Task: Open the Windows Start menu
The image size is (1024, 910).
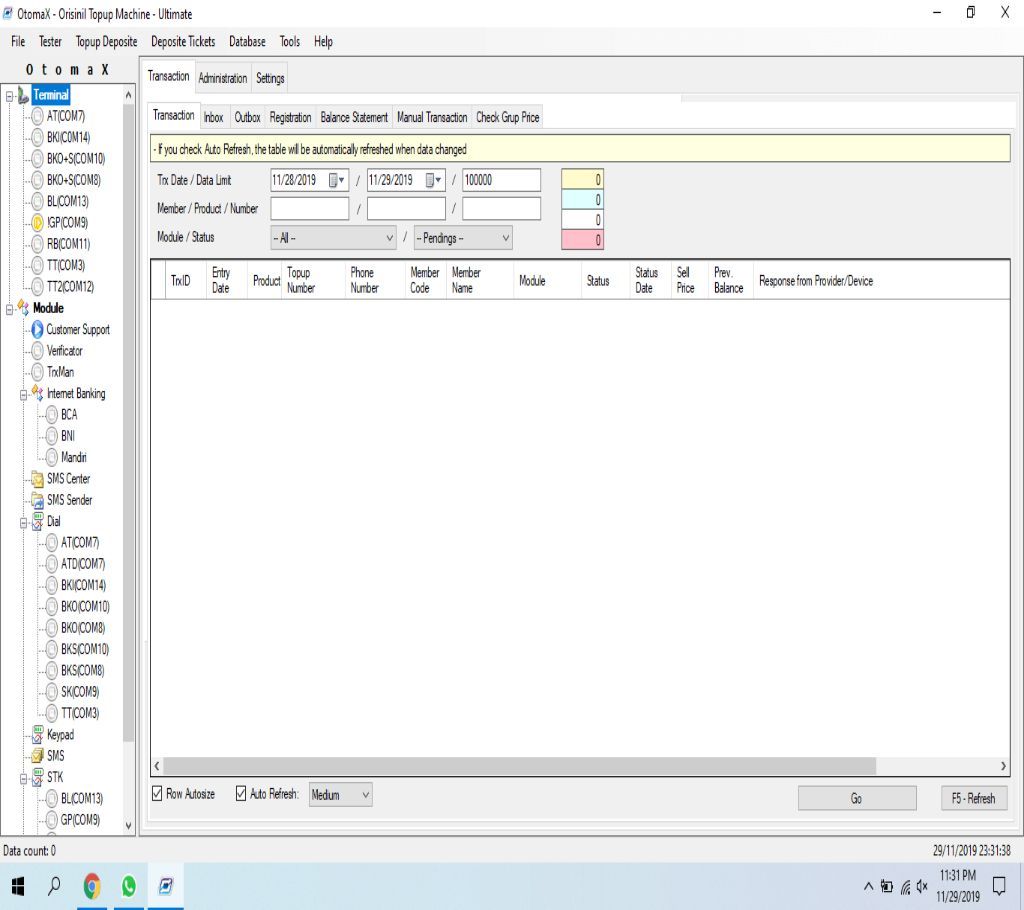Action: pyautogui.click(x=18, y=886)
